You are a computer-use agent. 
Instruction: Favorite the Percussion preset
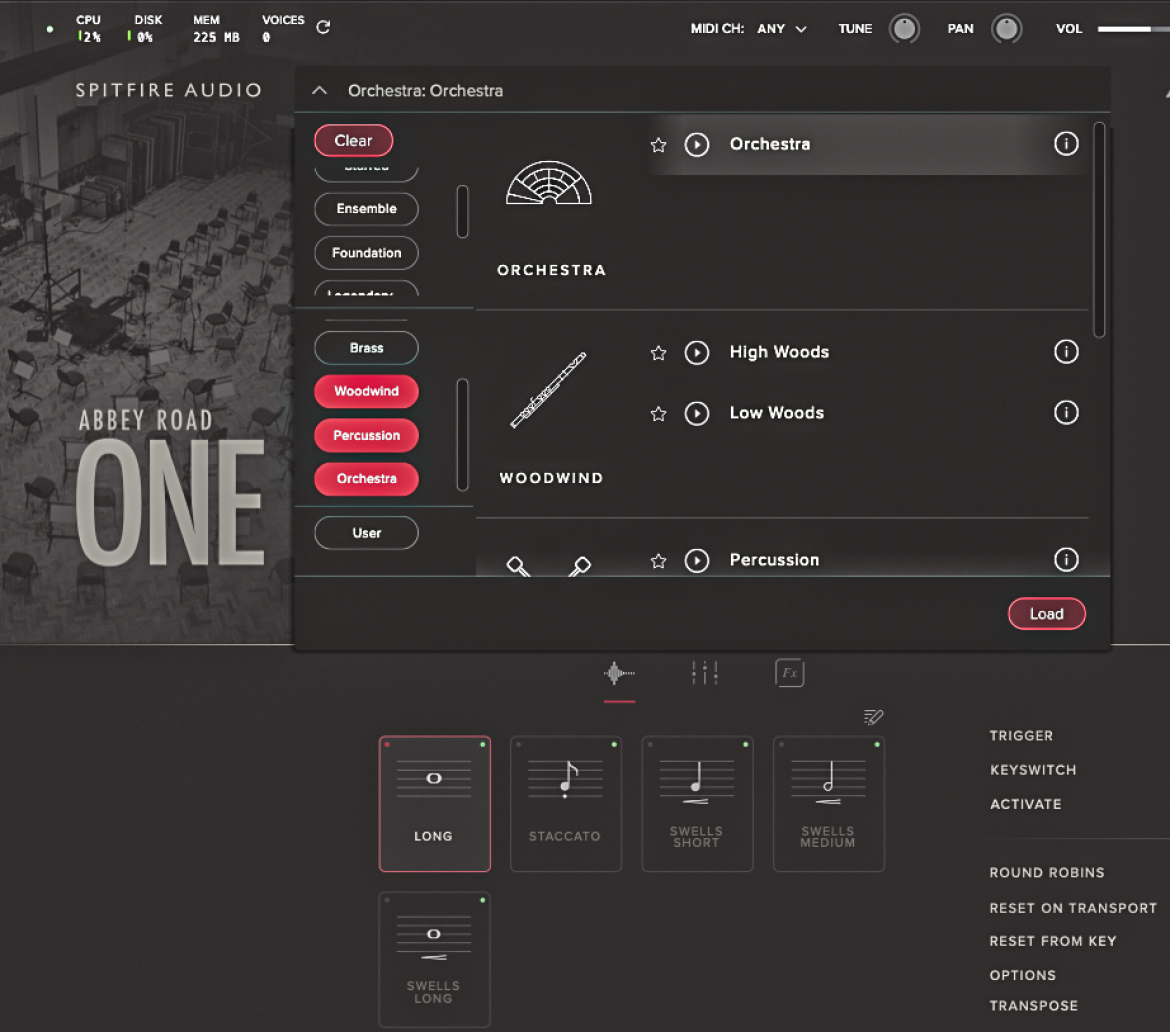[x=658, y=561]
